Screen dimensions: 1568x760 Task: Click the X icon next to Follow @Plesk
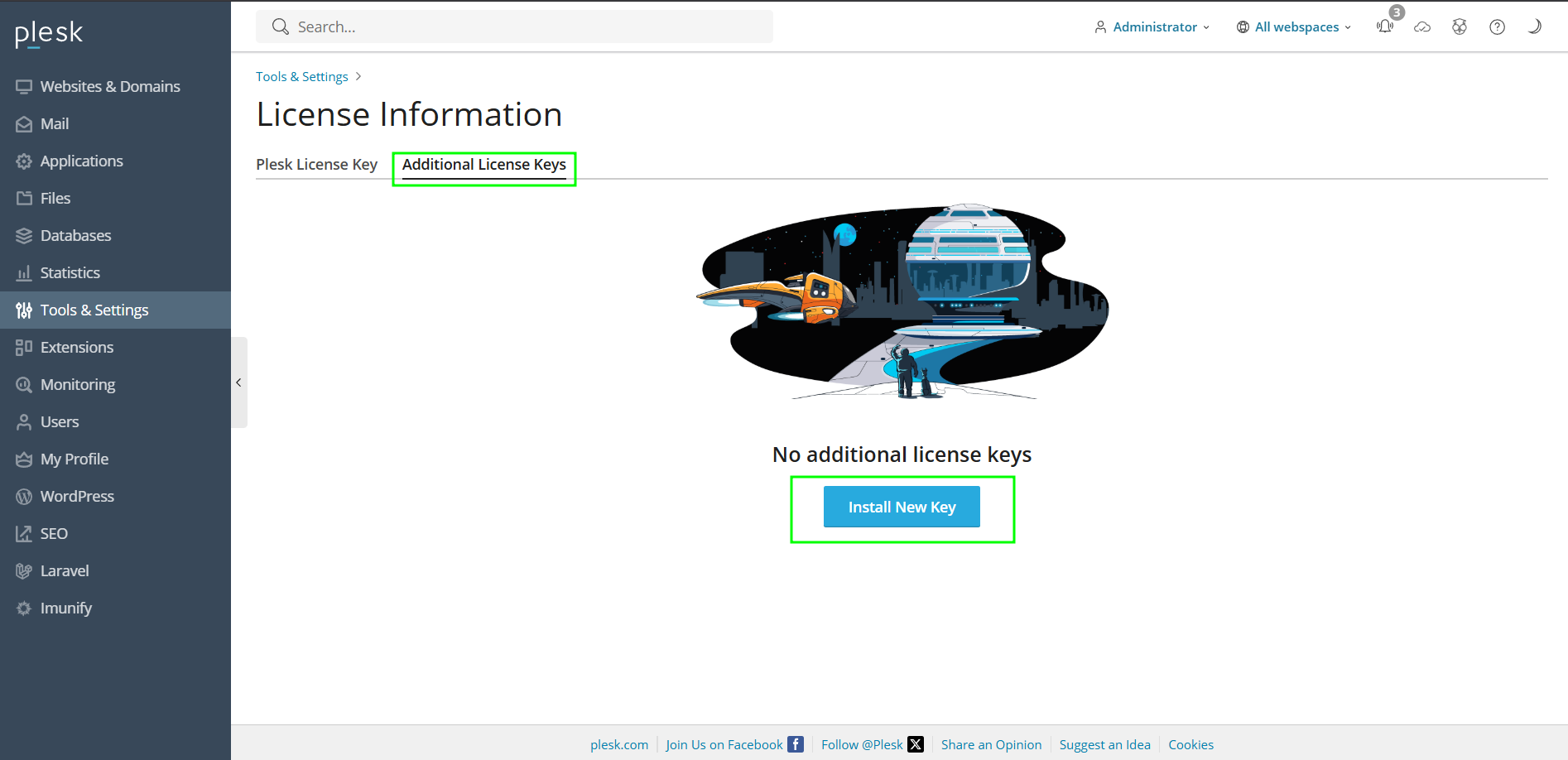[x=916, y=744]
